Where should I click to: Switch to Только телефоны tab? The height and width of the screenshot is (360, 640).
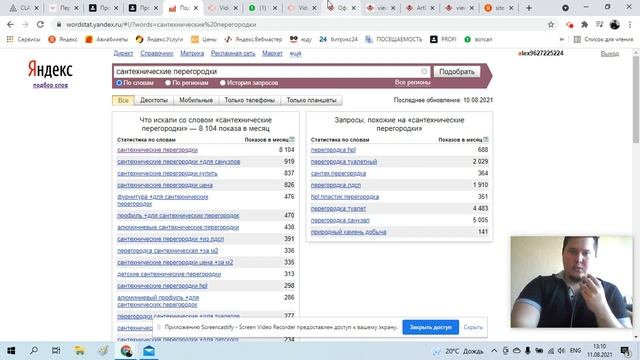point(249,100)
